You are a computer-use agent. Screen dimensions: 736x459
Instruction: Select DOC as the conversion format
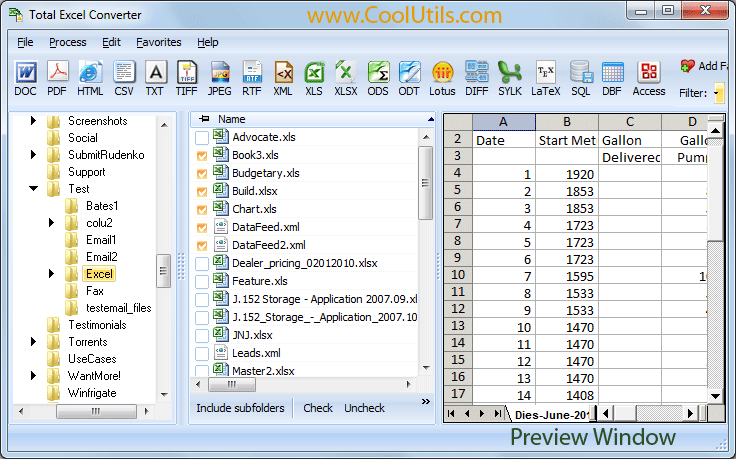point(25,78)
